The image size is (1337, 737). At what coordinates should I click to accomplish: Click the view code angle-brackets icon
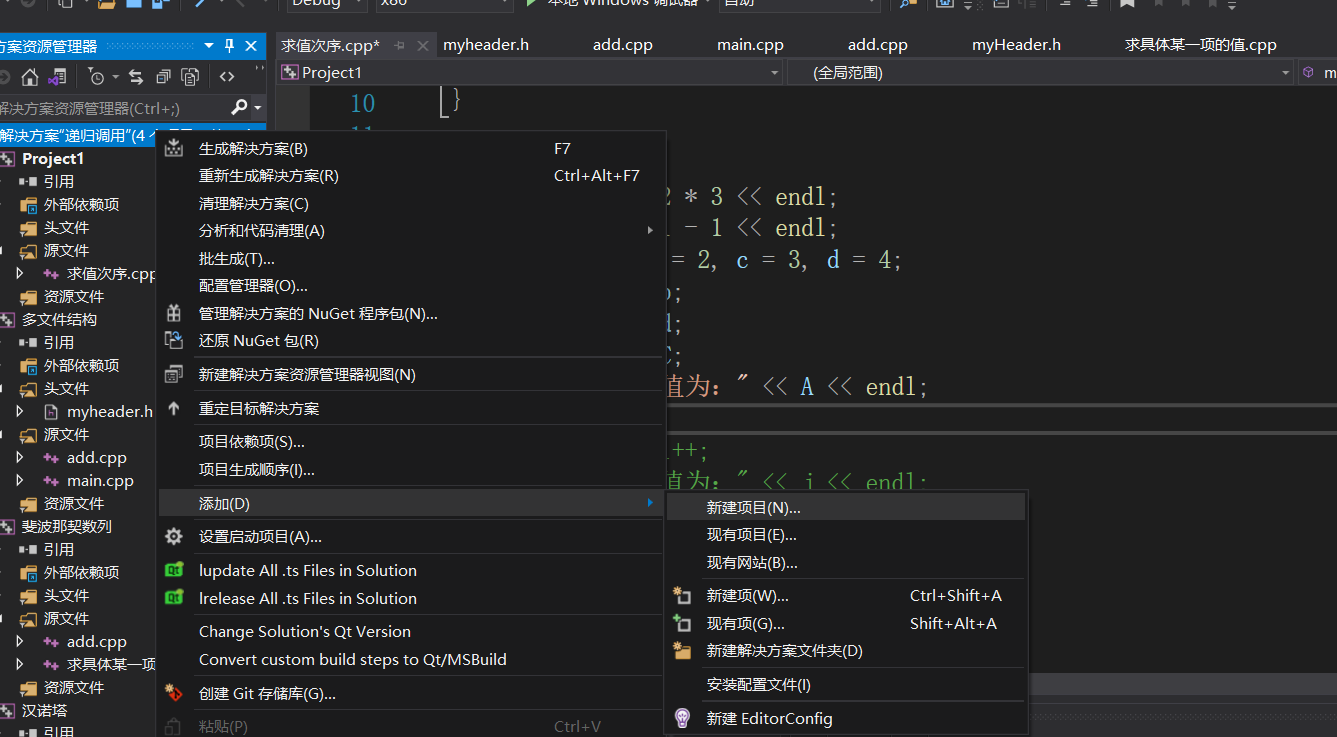227,77
